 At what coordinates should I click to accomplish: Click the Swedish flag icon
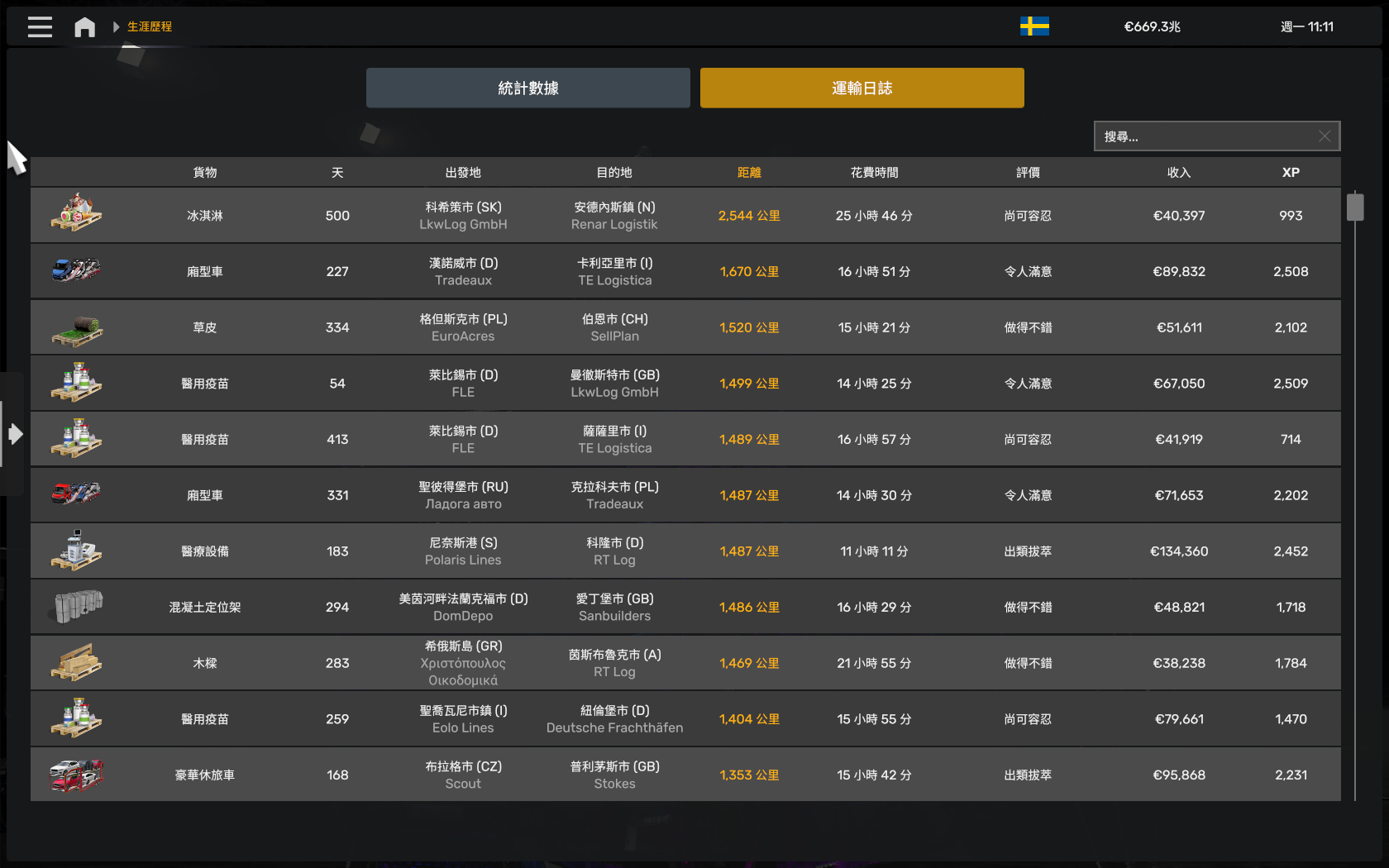pyautogui.click(x=1034, y=26)
